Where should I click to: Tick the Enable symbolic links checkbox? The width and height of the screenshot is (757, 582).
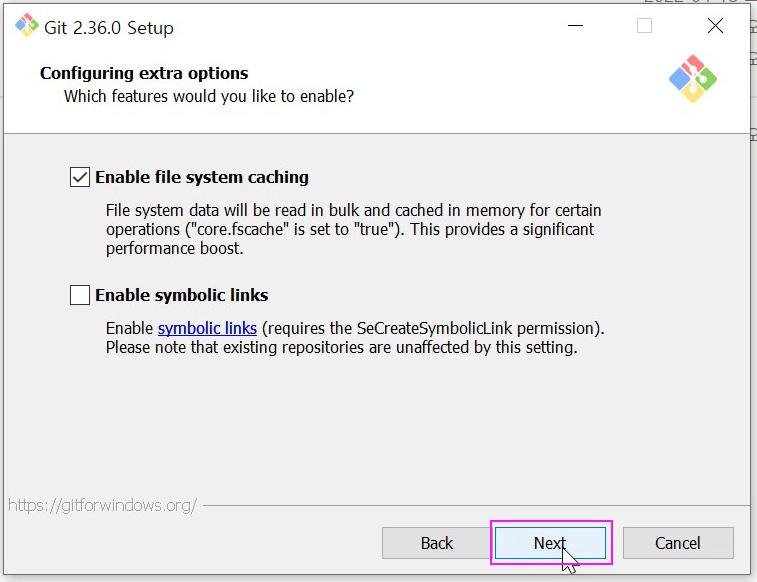(x=80, y=295)
